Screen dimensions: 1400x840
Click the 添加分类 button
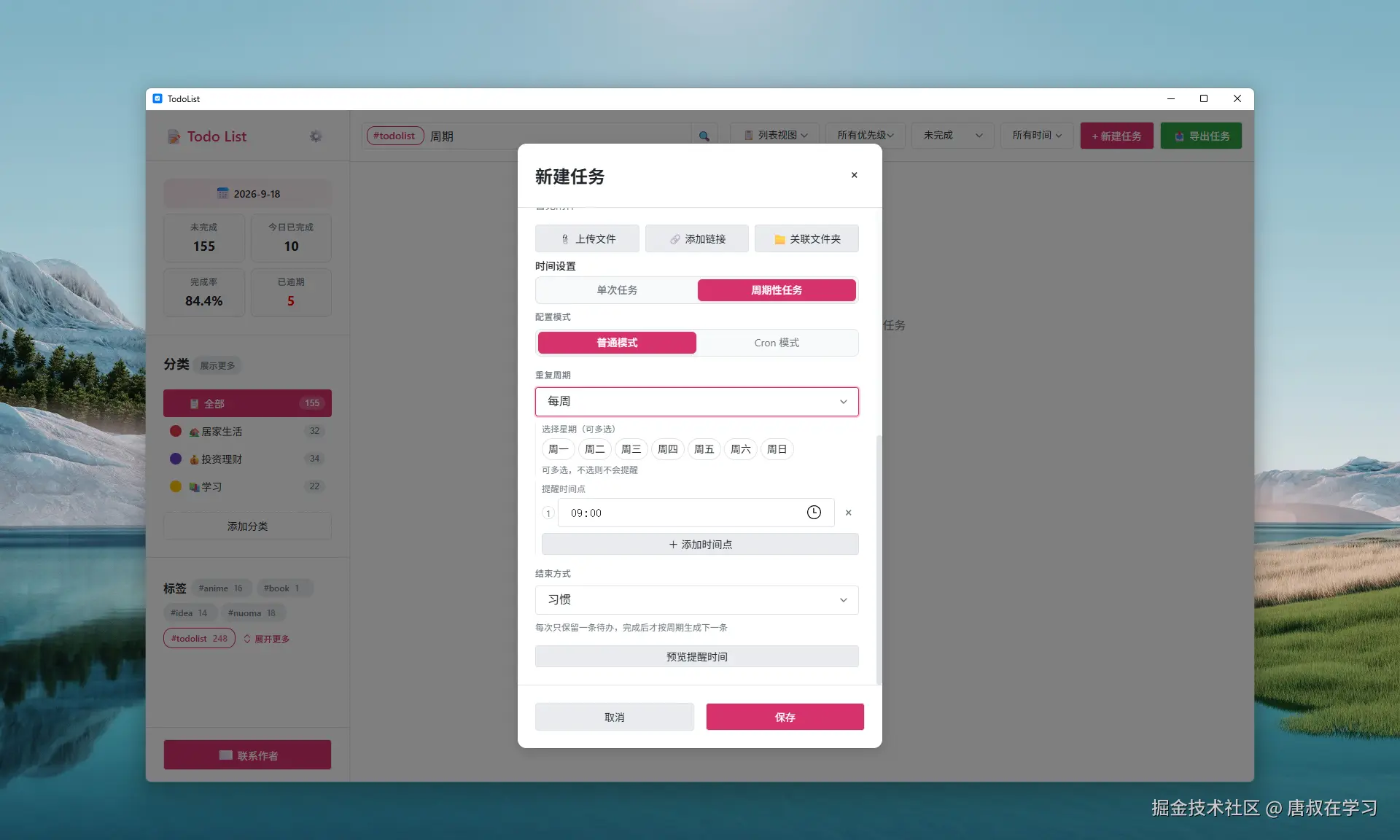pyautogui.click(x=247, y=526)
